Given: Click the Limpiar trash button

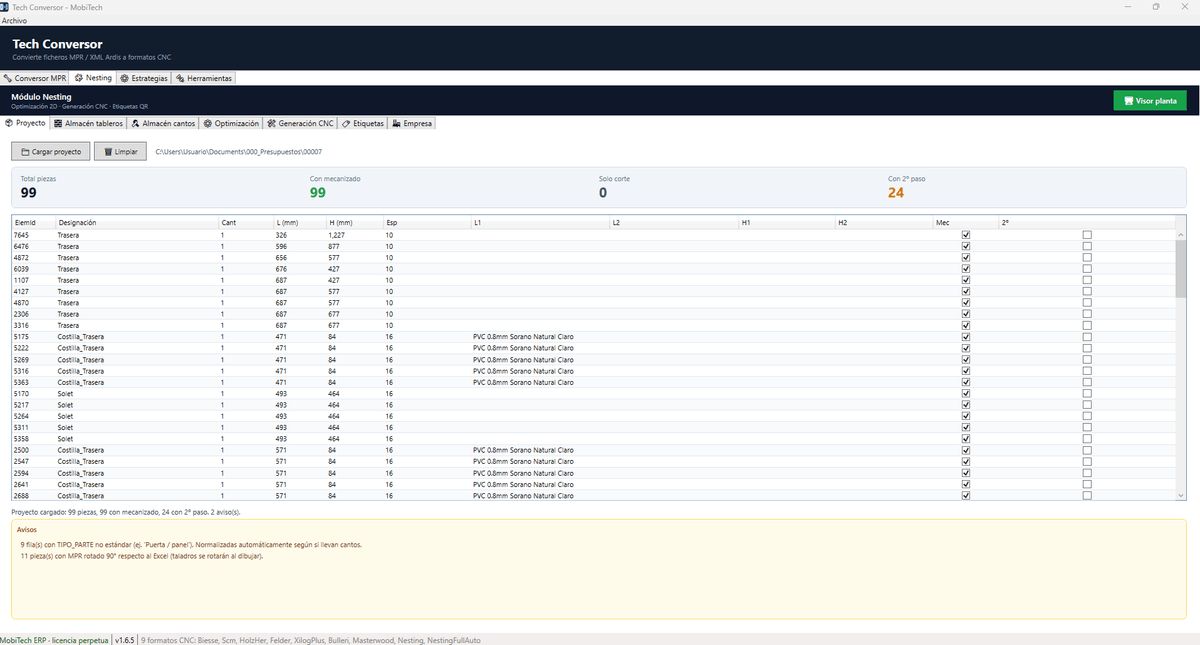Looking at the screenshot, I should [x=121, y=151].
